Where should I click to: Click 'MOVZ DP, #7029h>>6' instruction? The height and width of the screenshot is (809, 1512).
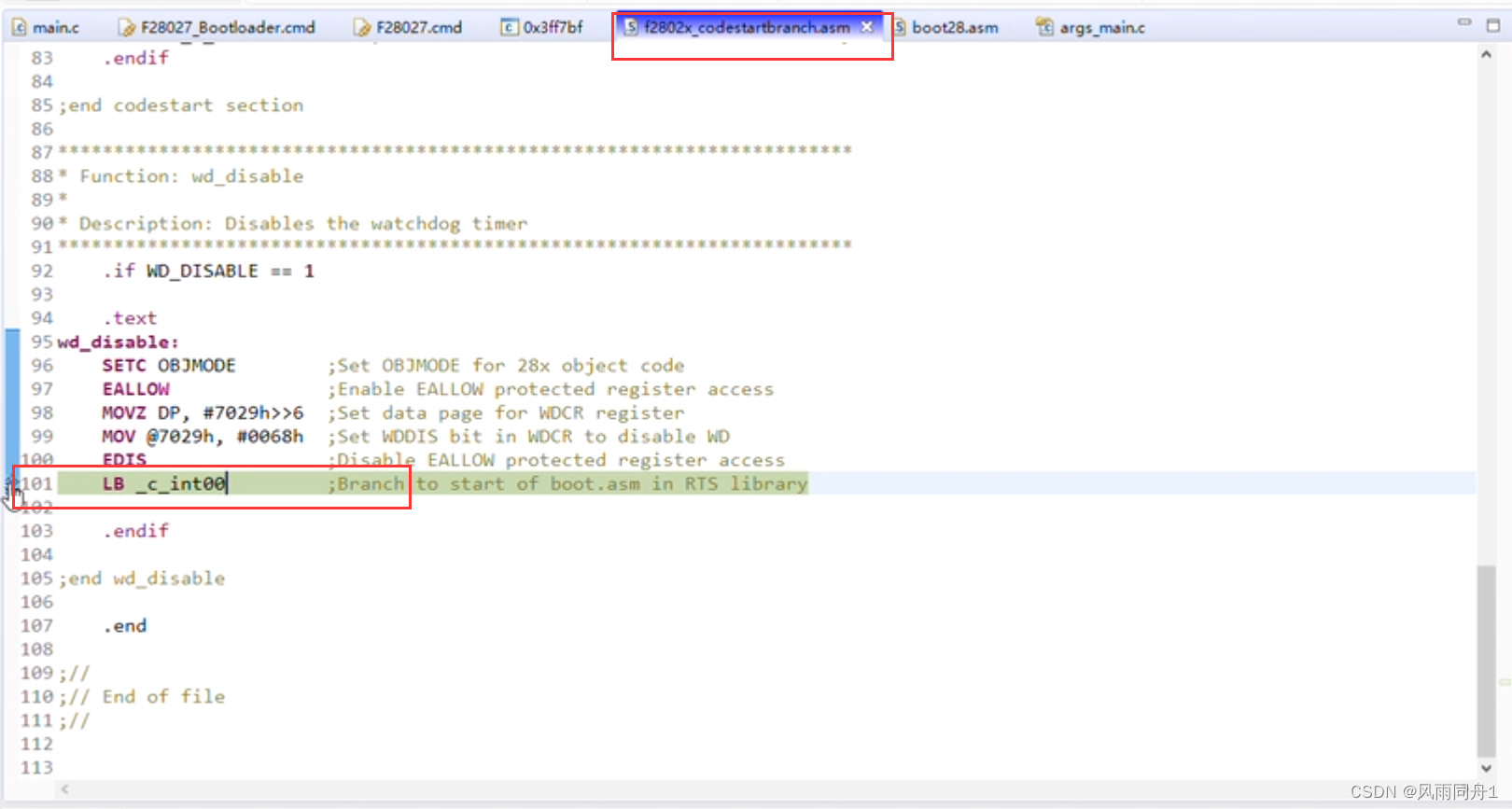click(203, 412)
